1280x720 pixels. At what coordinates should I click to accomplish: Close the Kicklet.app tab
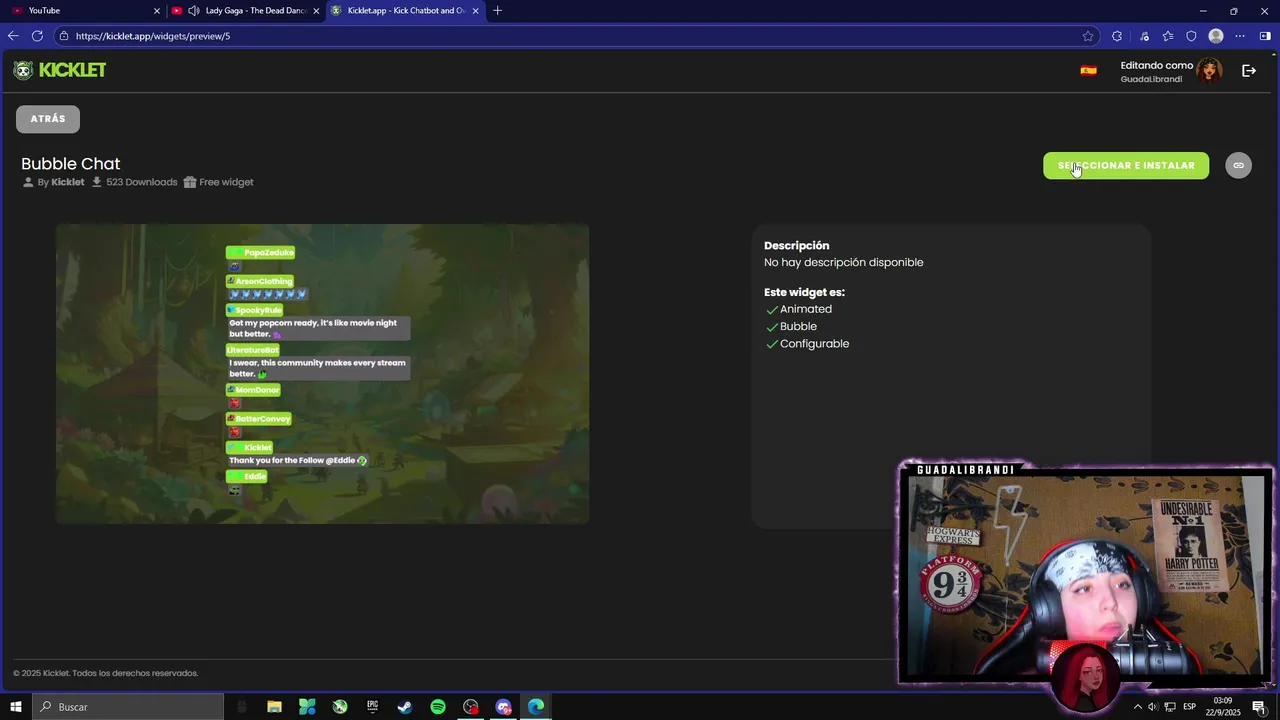[475, 11]
